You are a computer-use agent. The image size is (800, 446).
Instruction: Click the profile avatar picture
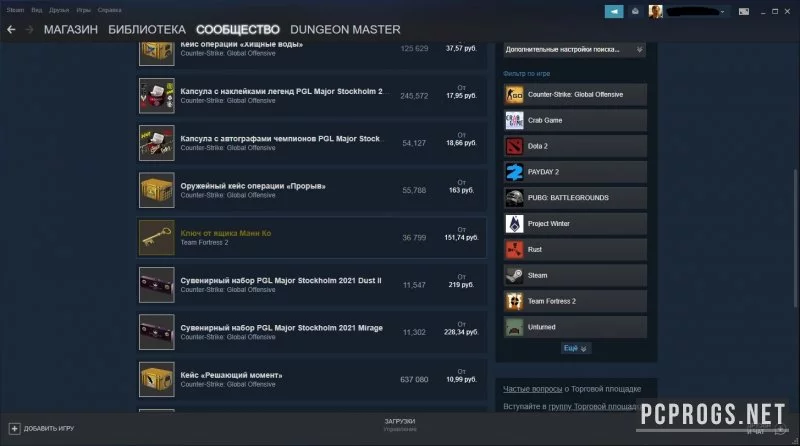tap(656, 11)
